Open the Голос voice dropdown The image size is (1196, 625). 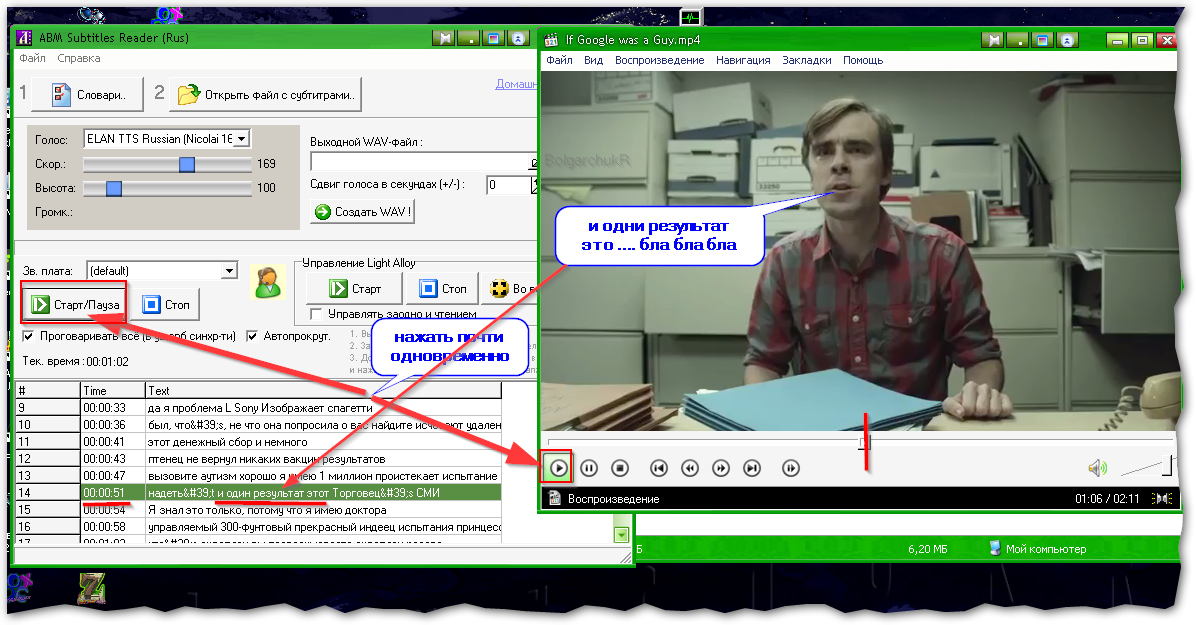[241, 139]
